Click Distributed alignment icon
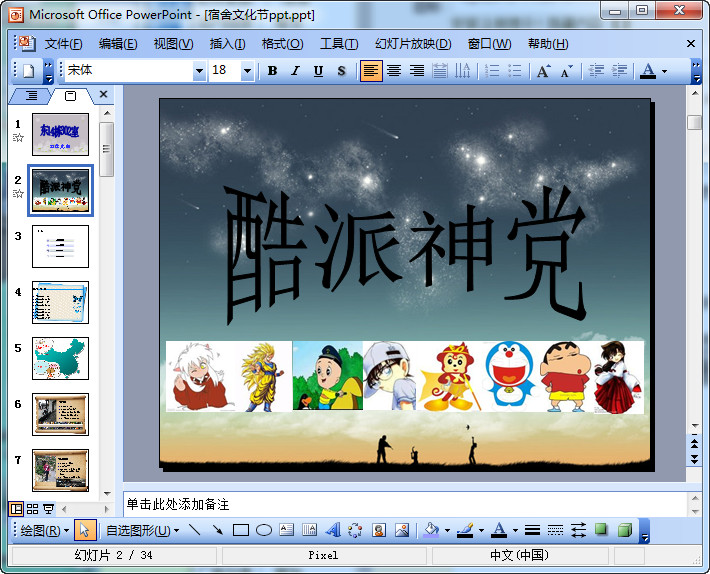 coord(440,71)
